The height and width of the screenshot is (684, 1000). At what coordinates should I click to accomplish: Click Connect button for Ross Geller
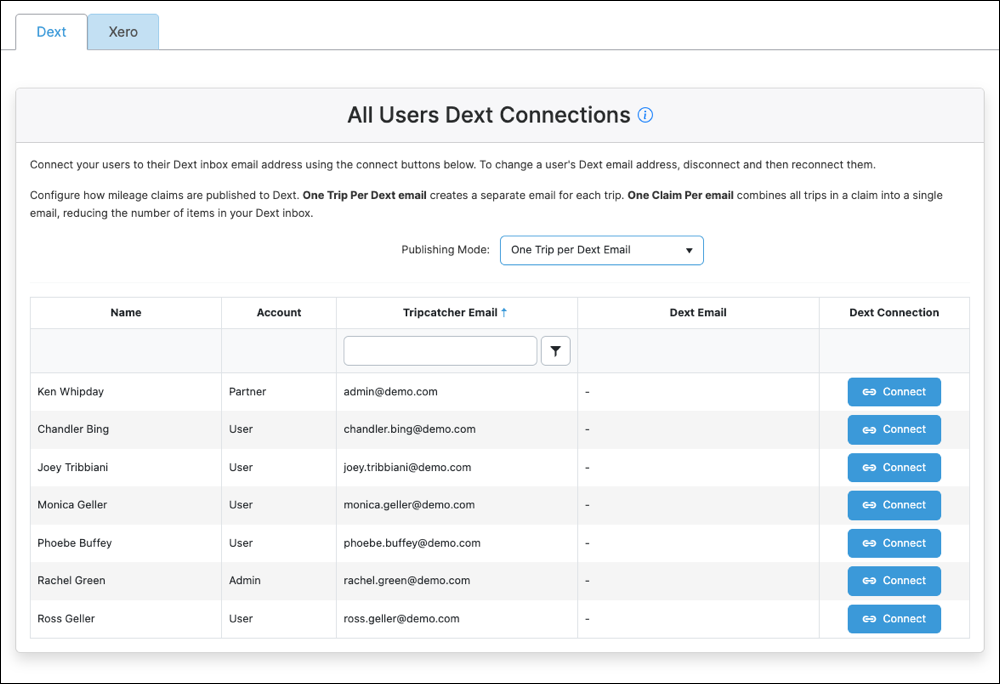893,619
